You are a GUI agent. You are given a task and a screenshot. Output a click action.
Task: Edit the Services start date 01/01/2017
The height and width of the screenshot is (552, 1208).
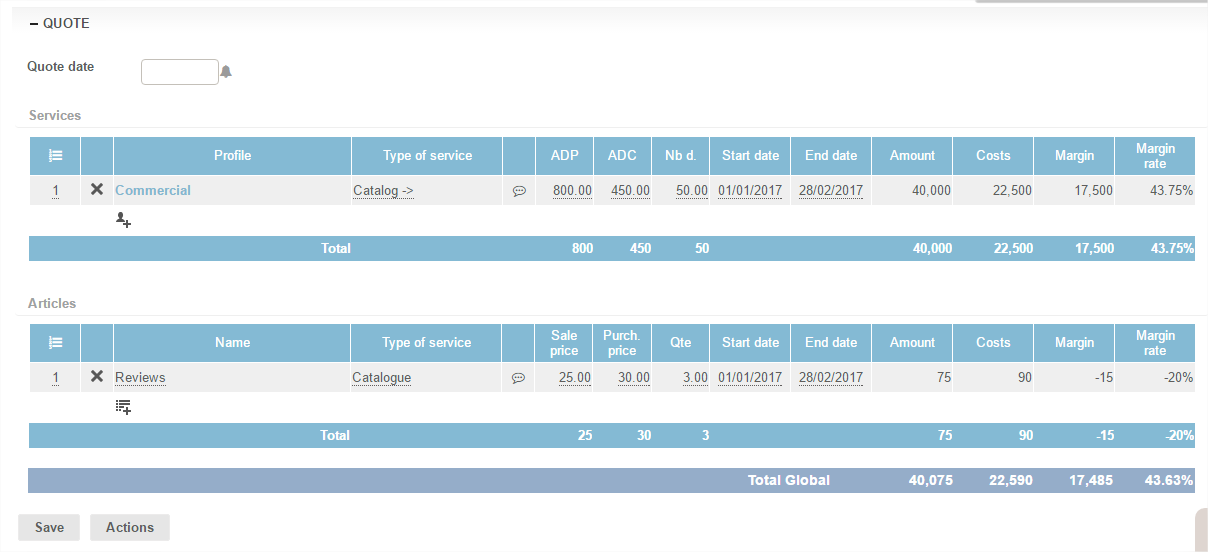[x=750, y=190]
